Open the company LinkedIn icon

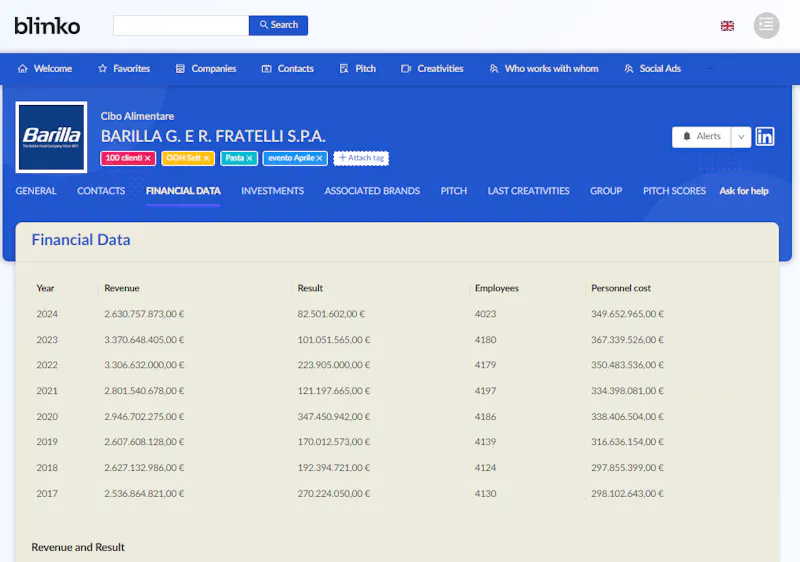pyautogui.click(x=764, y=137)
